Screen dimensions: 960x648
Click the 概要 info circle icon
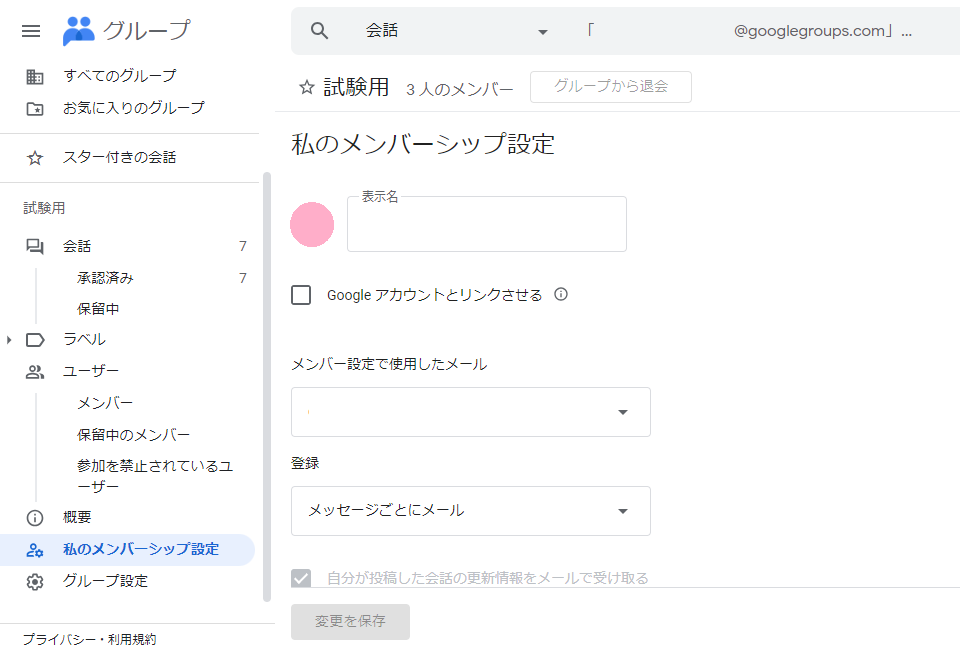(x=35, y=518)
